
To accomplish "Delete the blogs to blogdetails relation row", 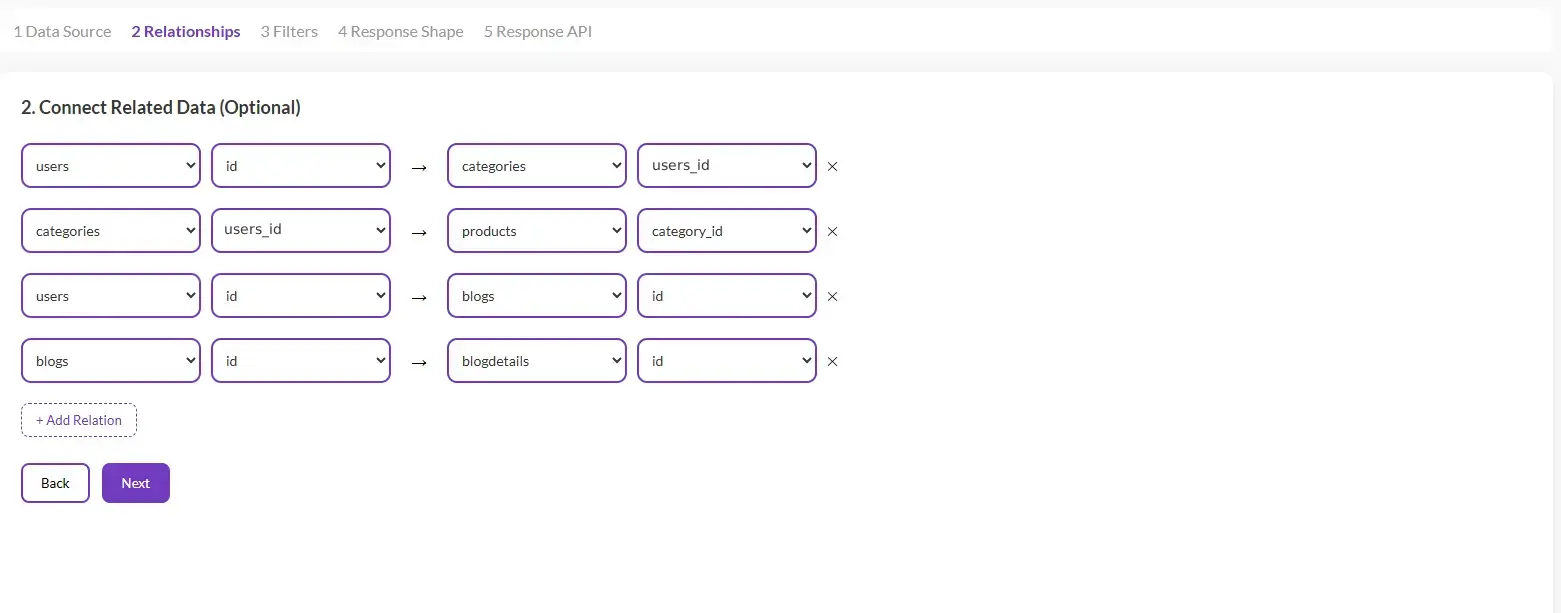I will 832,362.
